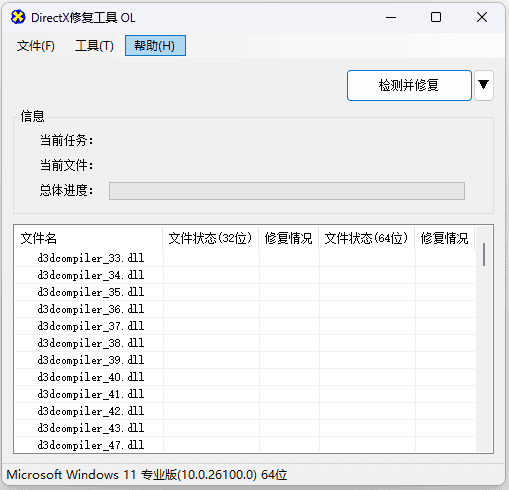Select the d3dcompiler_33.dll row
This screenshot has height=490, width=509.
click(245, 258)
